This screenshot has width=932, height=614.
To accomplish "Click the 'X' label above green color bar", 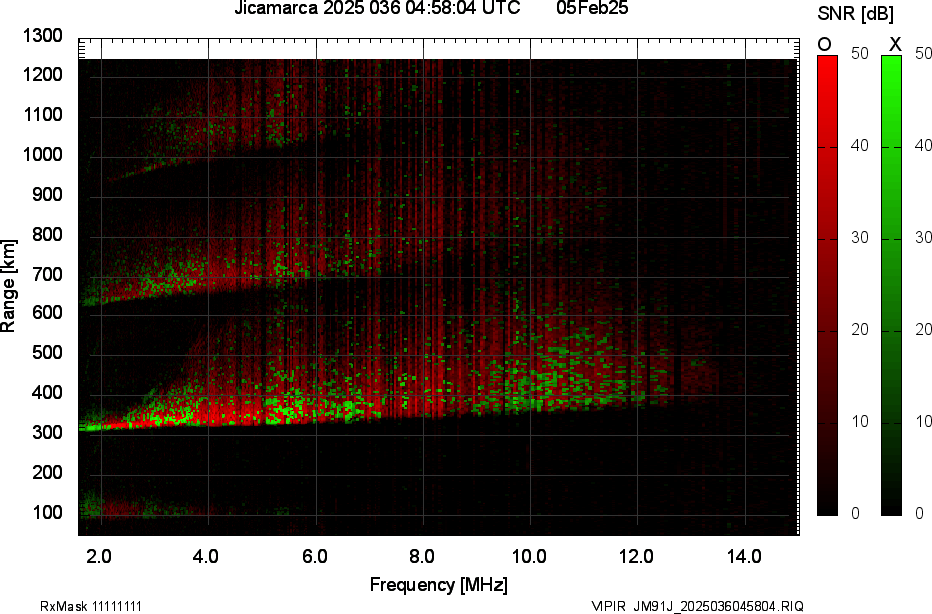I will pos(895,44).
